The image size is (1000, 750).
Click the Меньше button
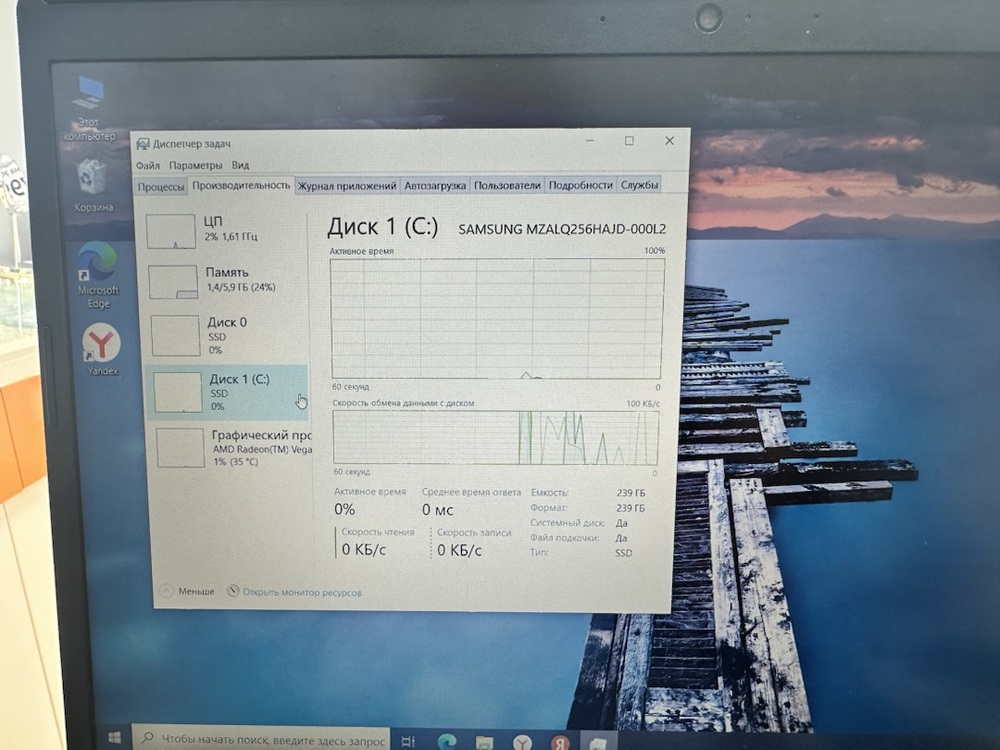pos(188,591)
